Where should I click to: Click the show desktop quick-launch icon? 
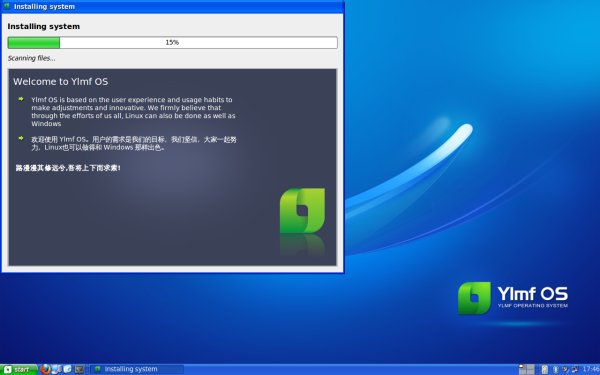56,369
